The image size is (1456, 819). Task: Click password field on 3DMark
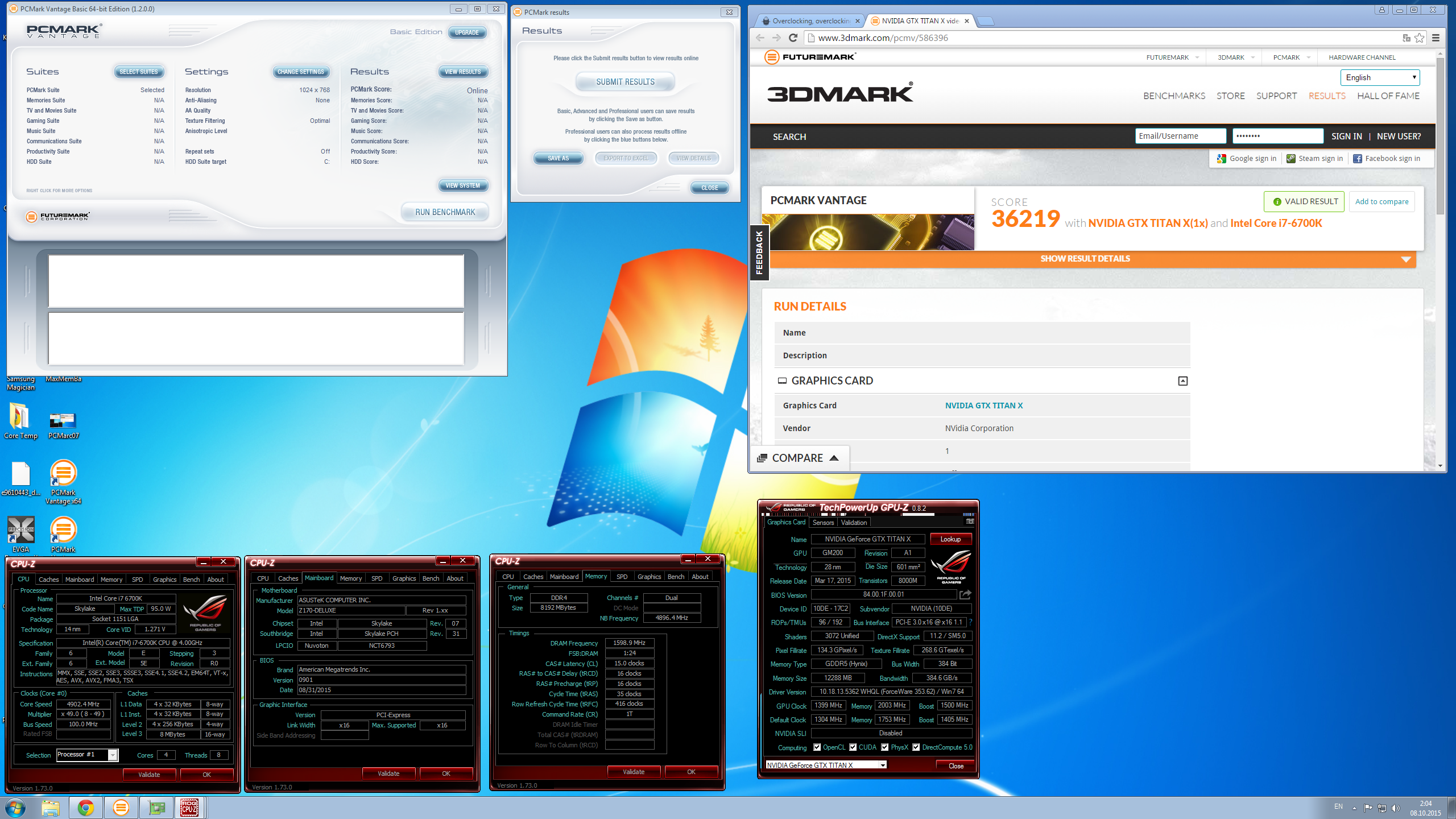1277,136
